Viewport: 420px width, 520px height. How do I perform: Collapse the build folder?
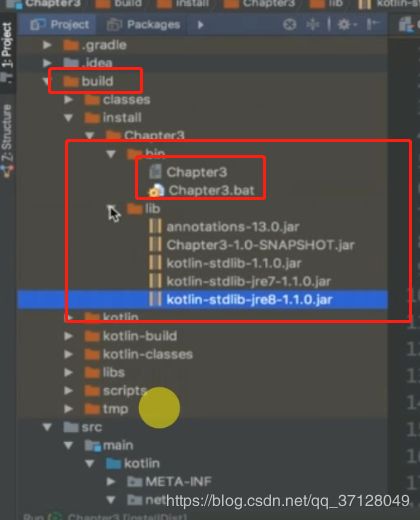pyautogui.click(x=47, y=81)
